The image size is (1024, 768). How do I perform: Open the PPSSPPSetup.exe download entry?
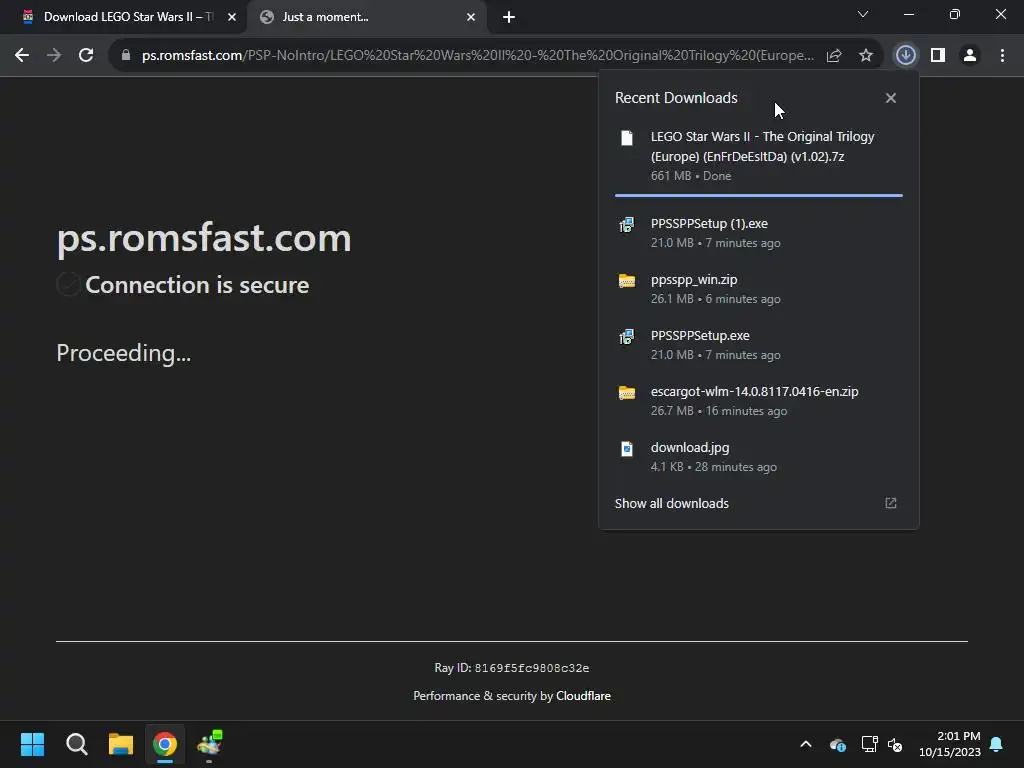pyautogui.click(x=759, y=345)
